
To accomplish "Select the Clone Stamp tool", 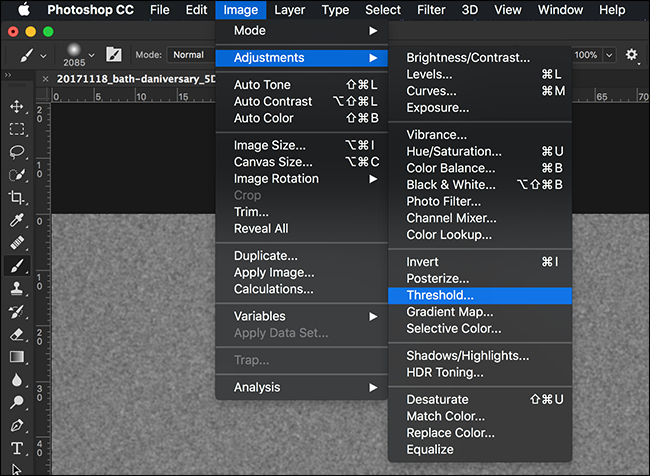I will point(17,288).
